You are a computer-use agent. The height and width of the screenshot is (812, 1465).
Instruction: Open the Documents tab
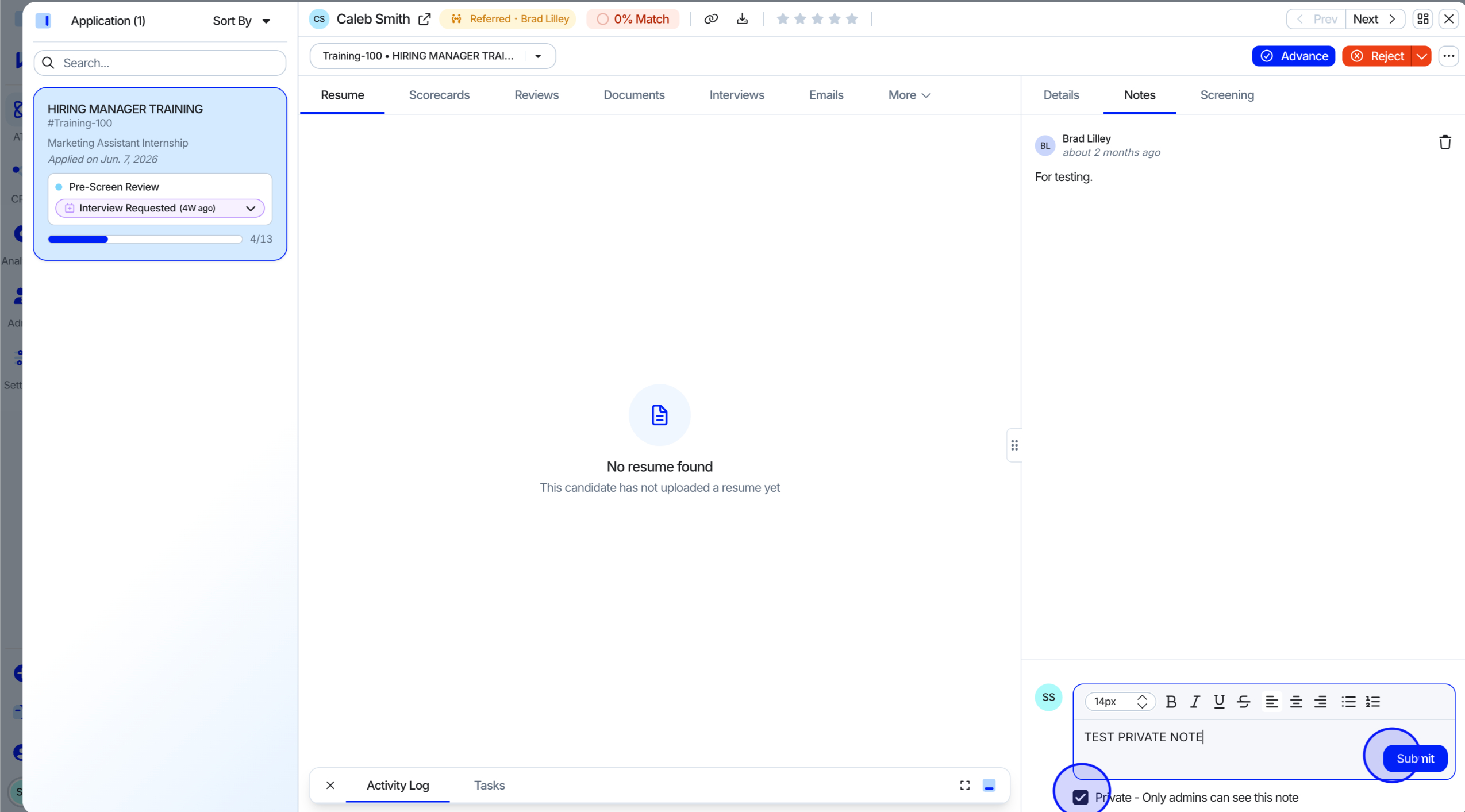point(634,95)
